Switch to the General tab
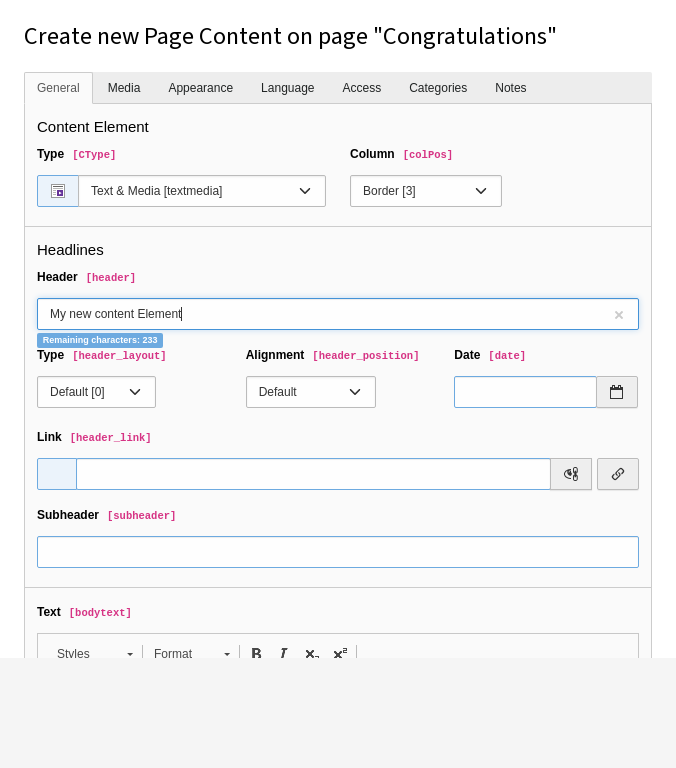676x768 pixels. click(x=58, y=88)
